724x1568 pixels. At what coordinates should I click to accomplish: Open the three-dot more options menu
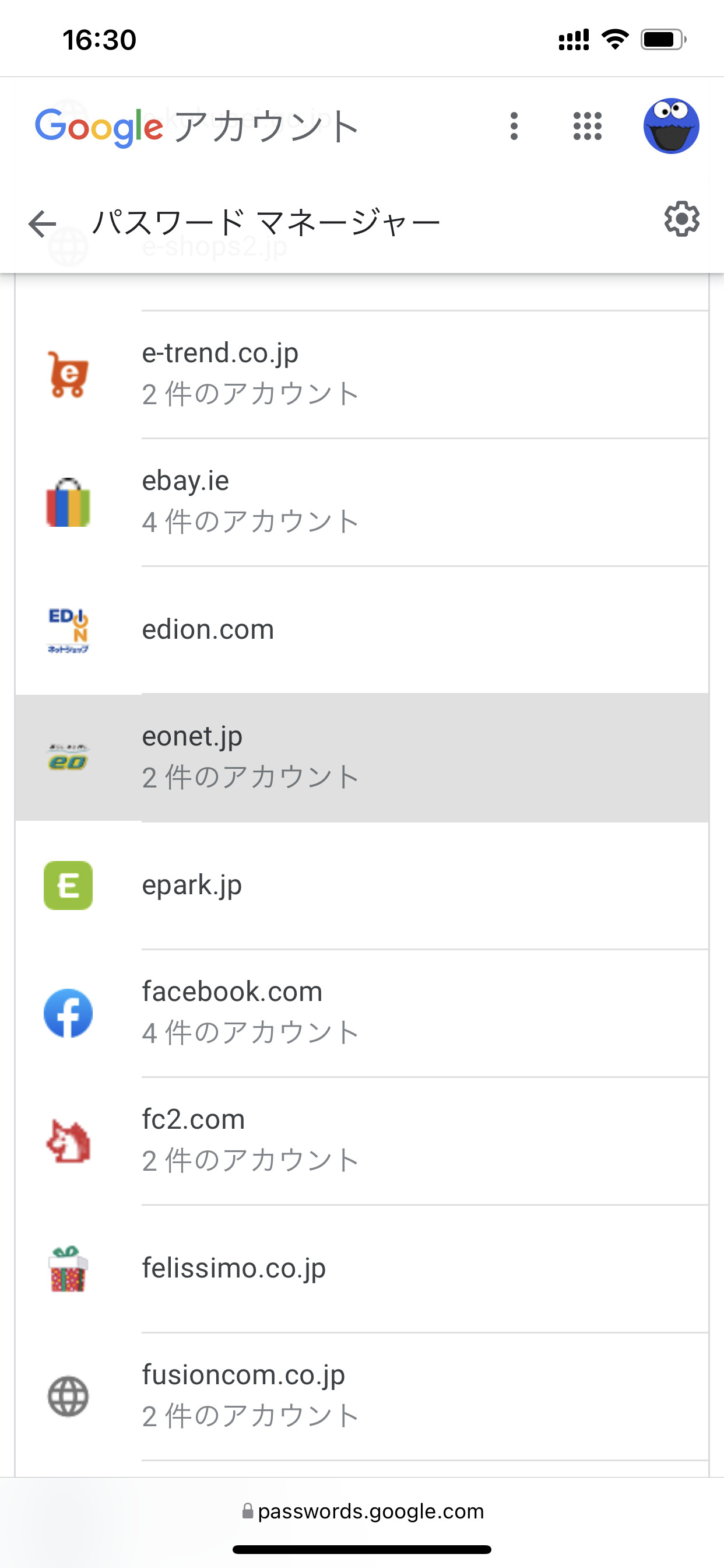tap(514, 126)
